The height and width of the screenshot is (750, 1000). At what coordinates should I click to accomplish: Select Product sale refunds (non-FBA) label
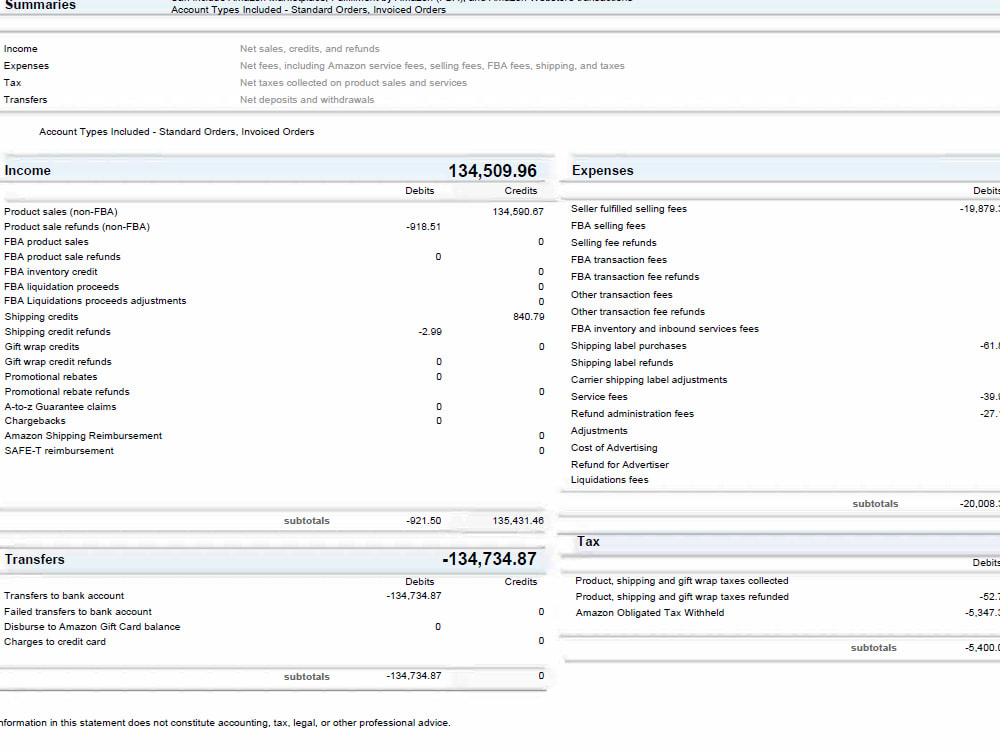coord(77,227)
